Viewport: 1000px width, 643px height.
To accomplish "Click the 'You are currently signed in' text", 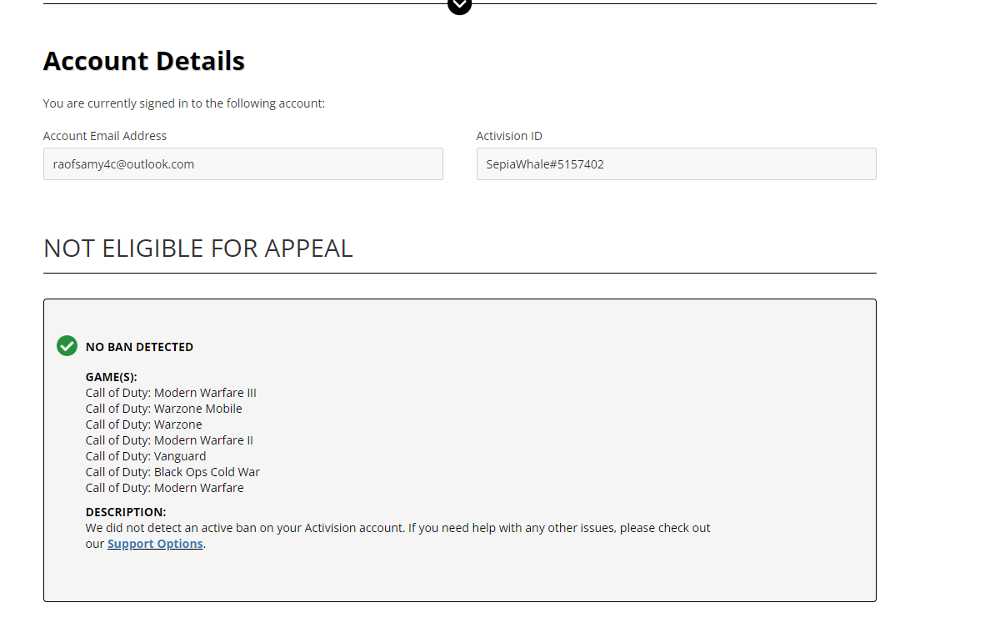I will click(184, 103).
